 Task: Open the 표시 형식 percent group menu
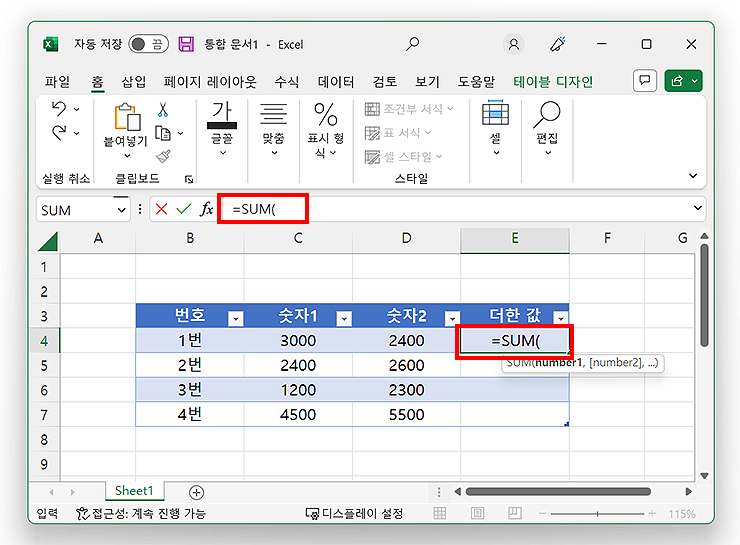click(x=326, y=130)
